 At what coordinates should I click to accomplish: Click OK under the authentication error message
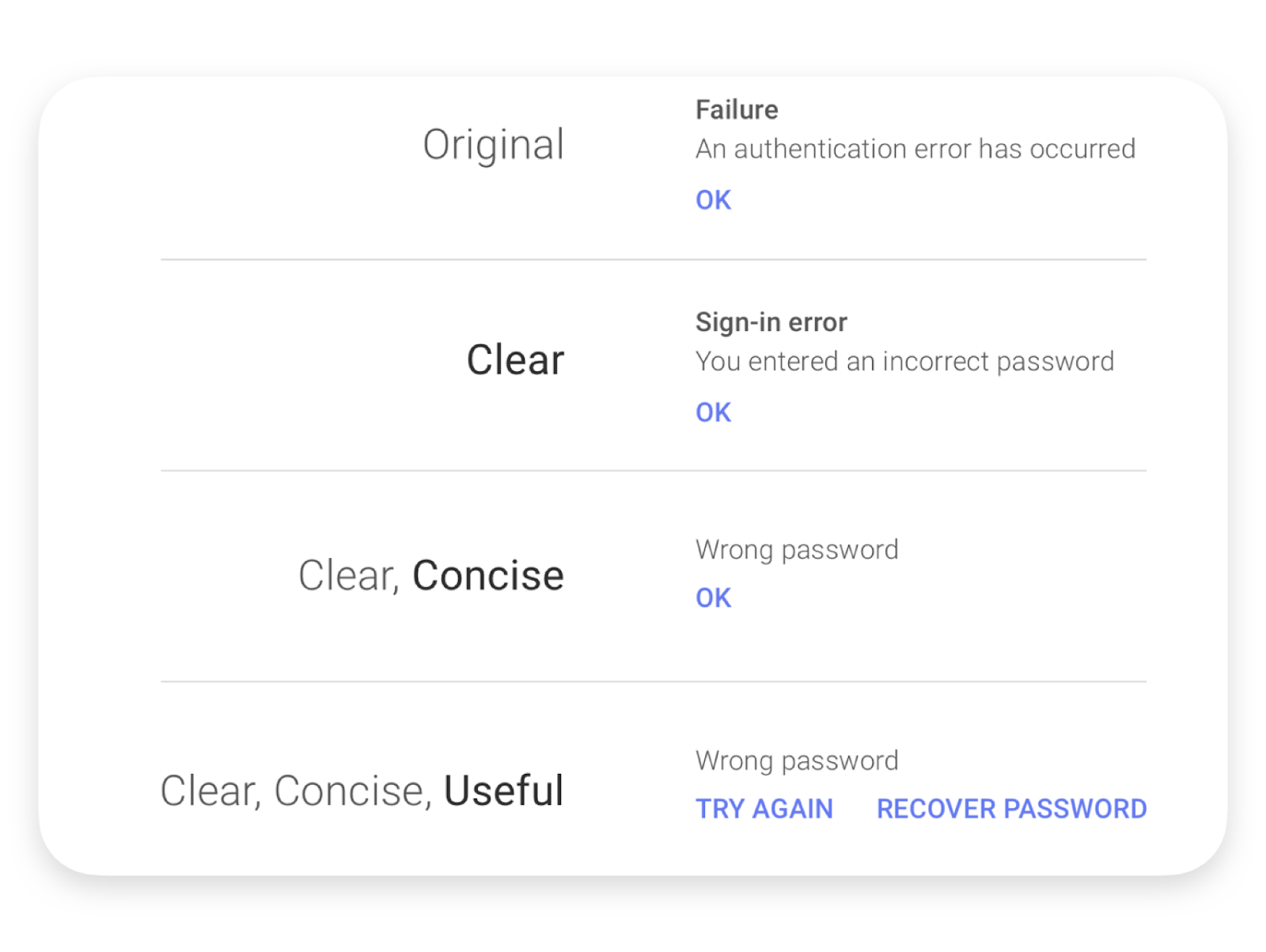click(713, 200)
